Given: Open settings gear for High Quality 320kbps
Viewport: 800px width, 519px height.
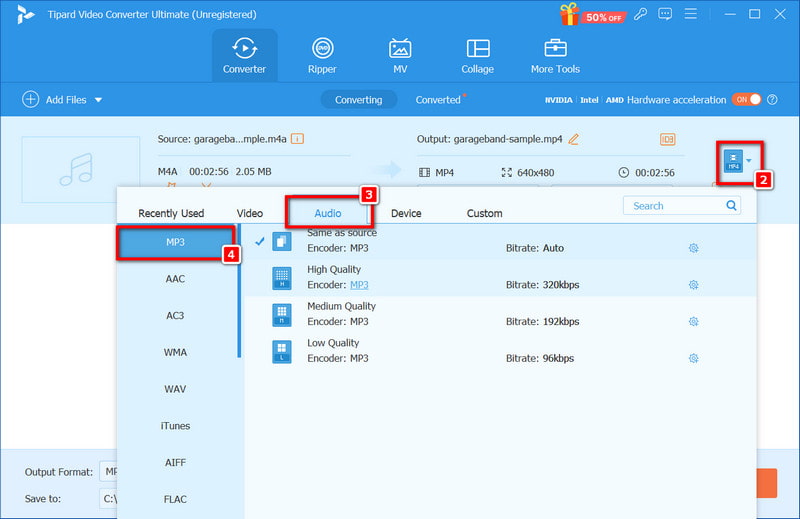Looking at the screenshot, I should pyautogui.click(x=693, y=285).
